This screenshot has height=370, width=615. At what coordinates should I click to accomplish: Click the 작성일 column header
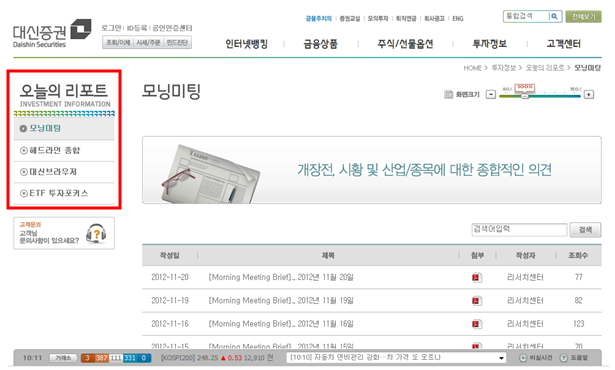pos(169,255)
